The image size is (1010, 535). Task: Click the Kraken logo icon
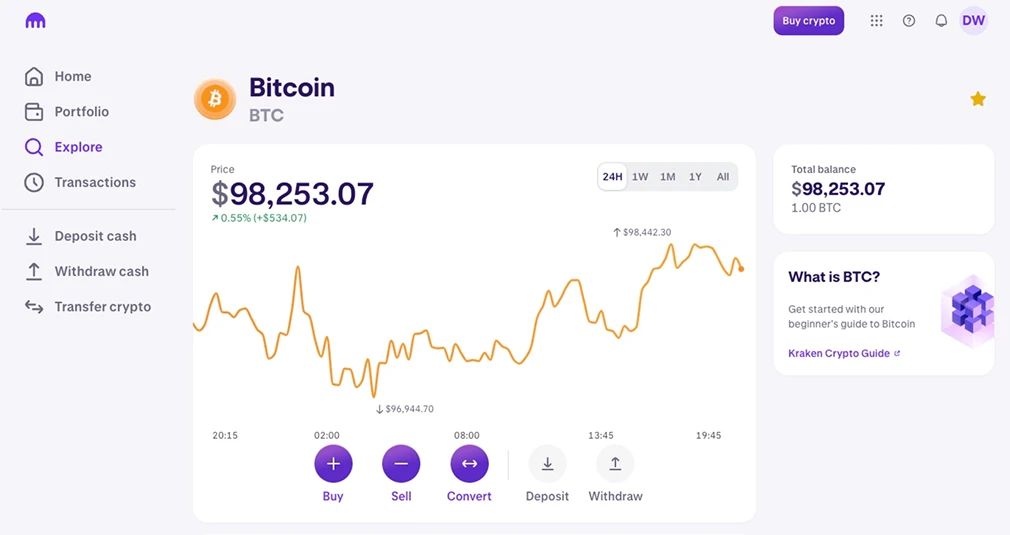35,21
